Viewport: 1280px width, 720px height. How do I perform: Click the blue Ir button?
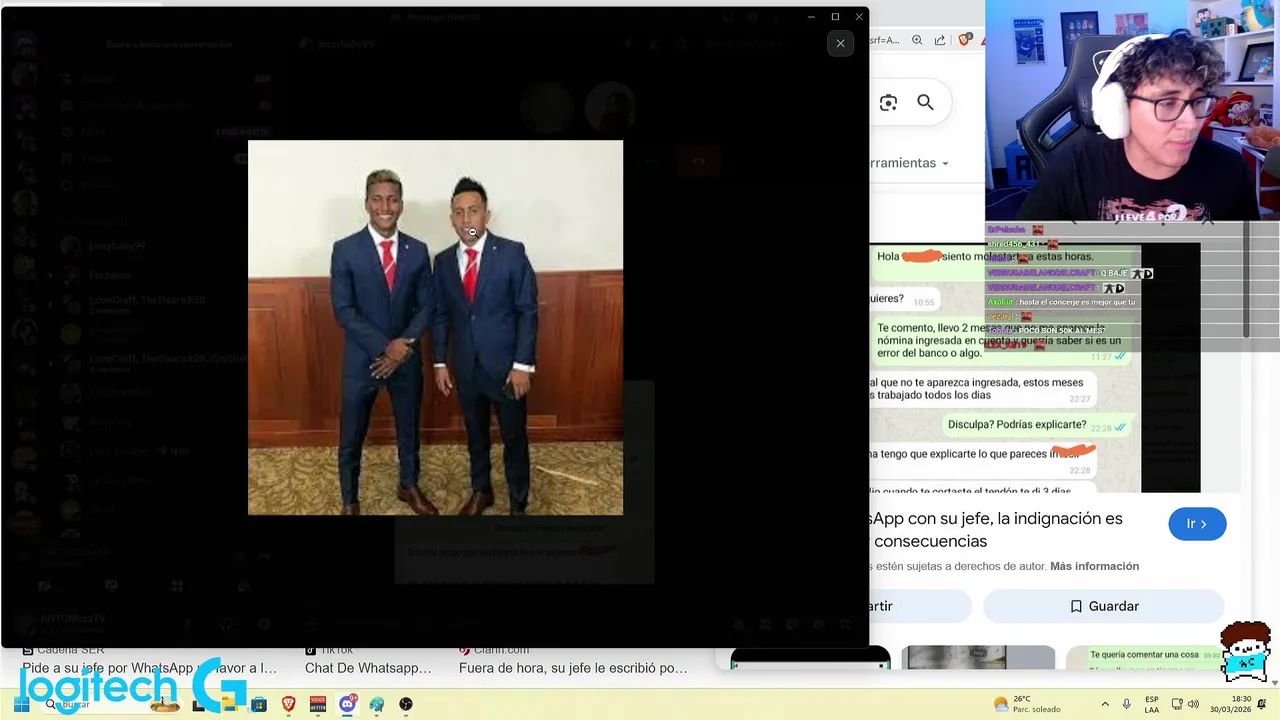click(1197, 524)
